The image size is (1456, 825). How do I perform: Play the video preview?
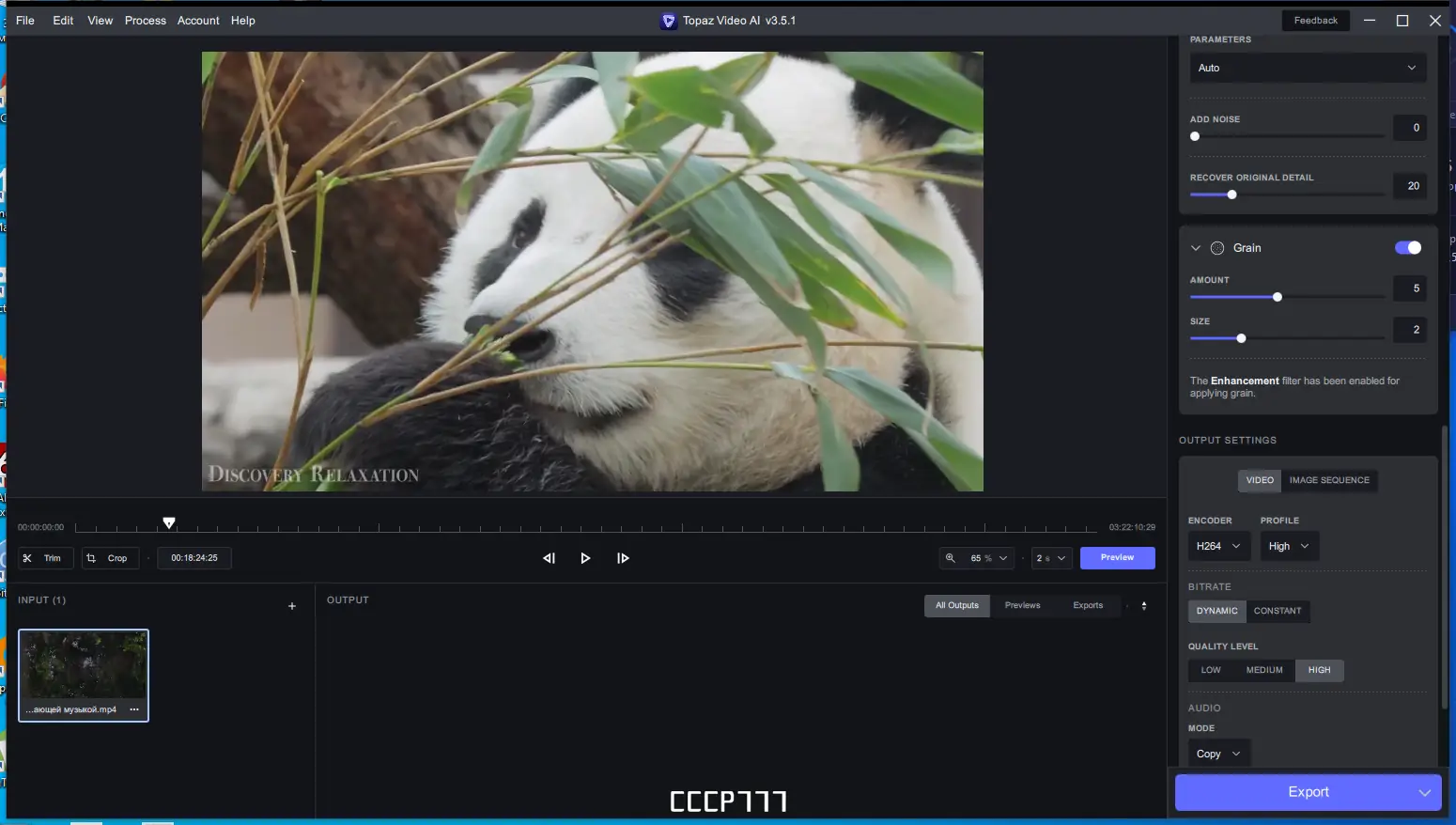pos(585,558)
